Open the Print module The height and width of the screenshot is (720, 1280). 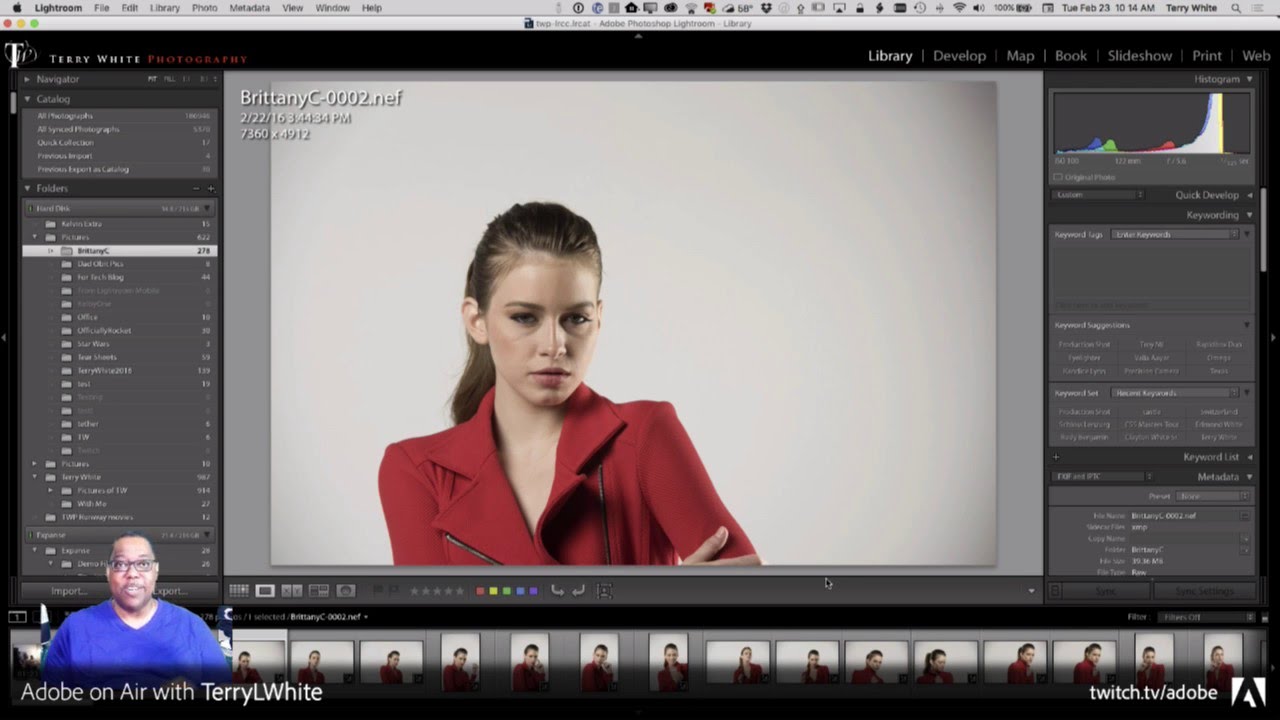tap(1207, 56)
